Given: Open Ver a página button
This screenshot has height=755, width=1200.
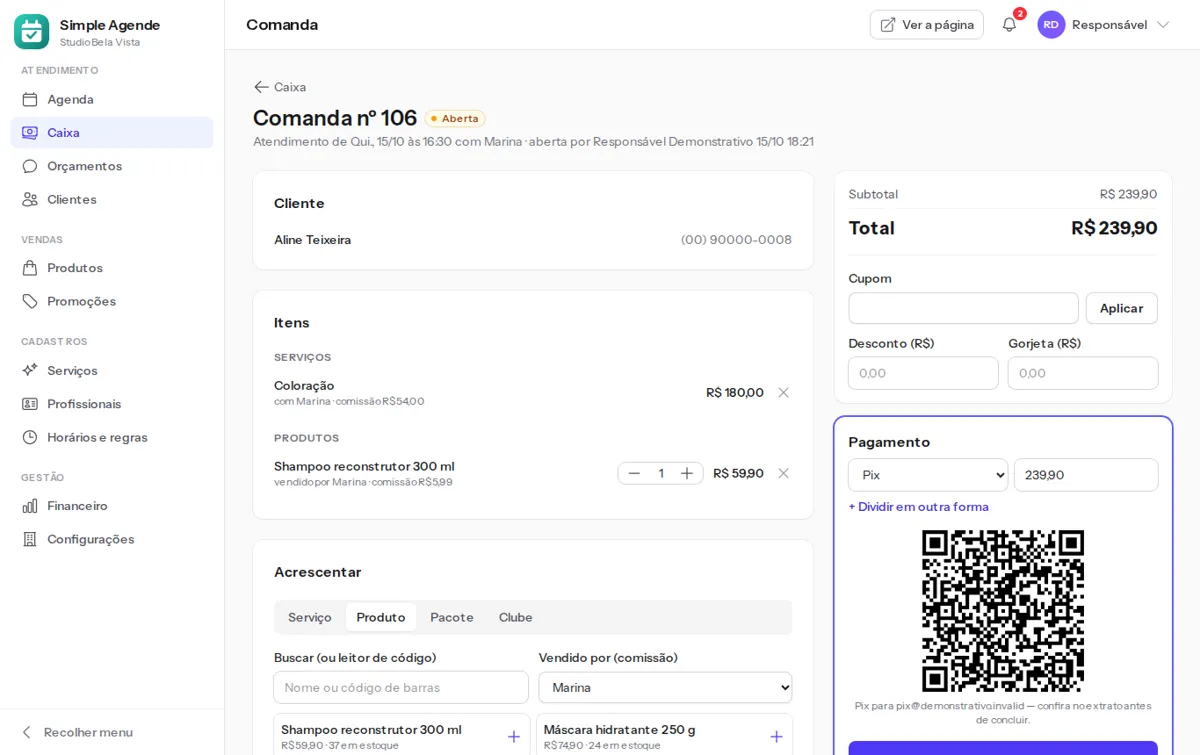Looking at the screenshot, I should [x=927, y=25].
